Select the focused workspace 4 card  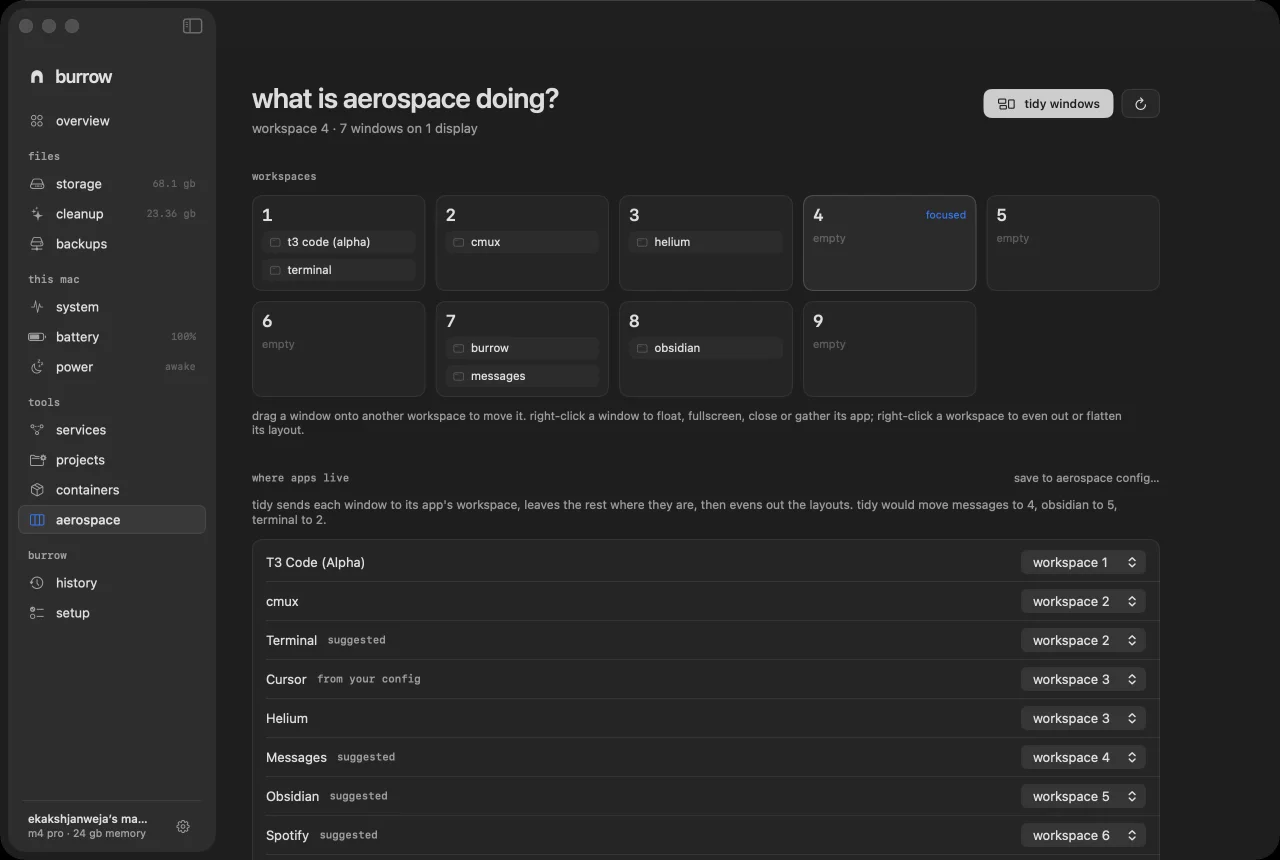[889, 243]
